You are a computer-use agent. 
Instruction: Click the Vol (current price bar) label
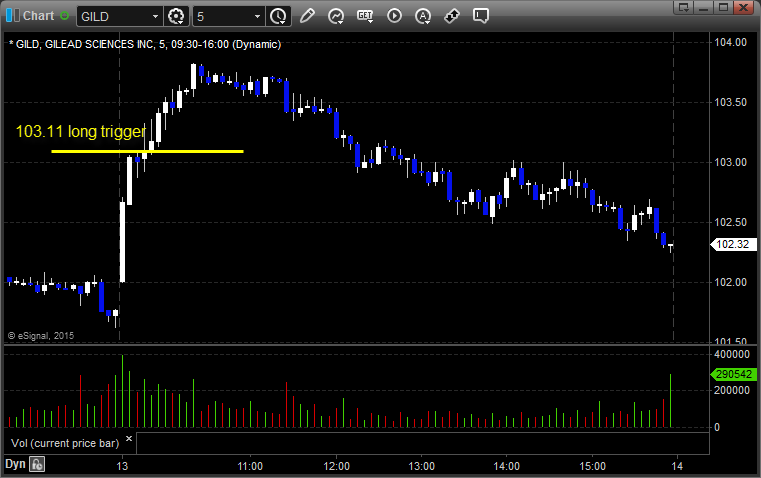(x=65, y=443)
